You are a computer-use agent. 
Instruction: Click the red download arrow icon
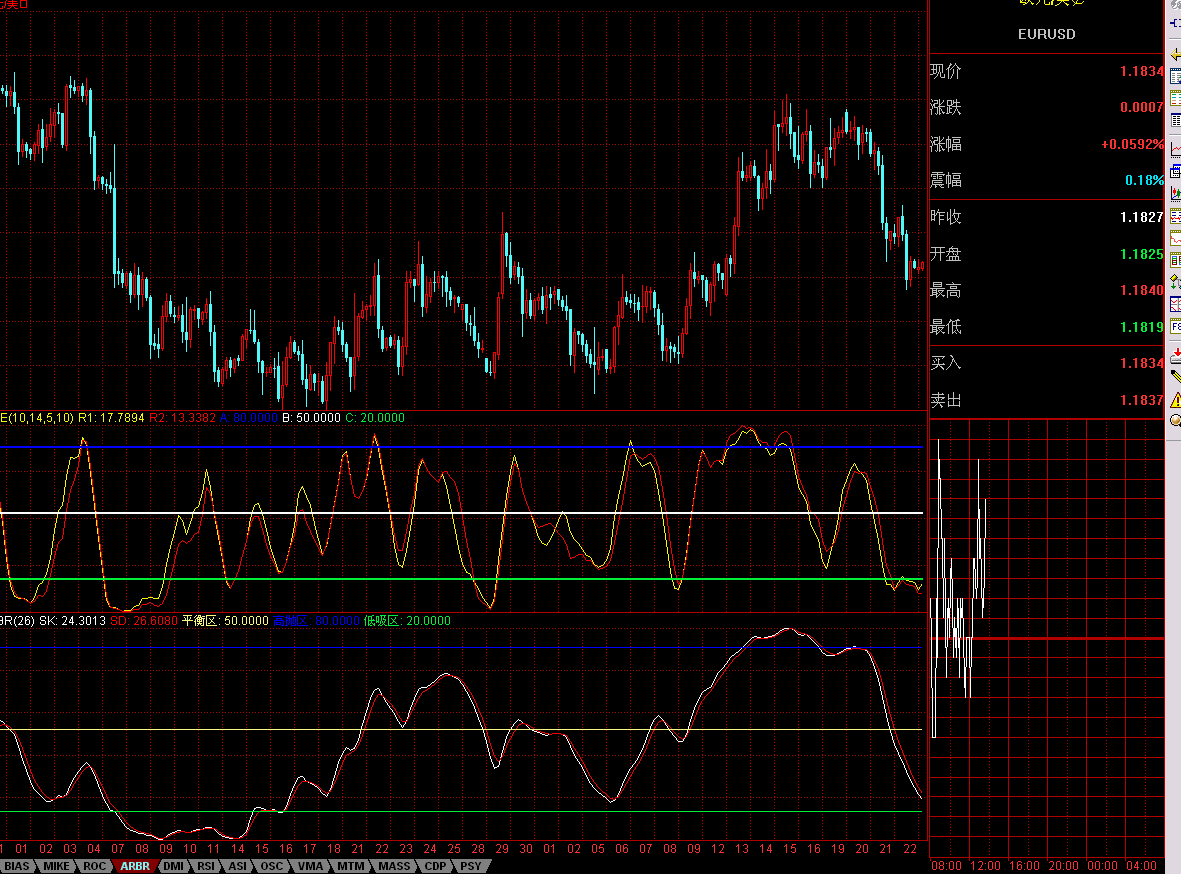1176,356
